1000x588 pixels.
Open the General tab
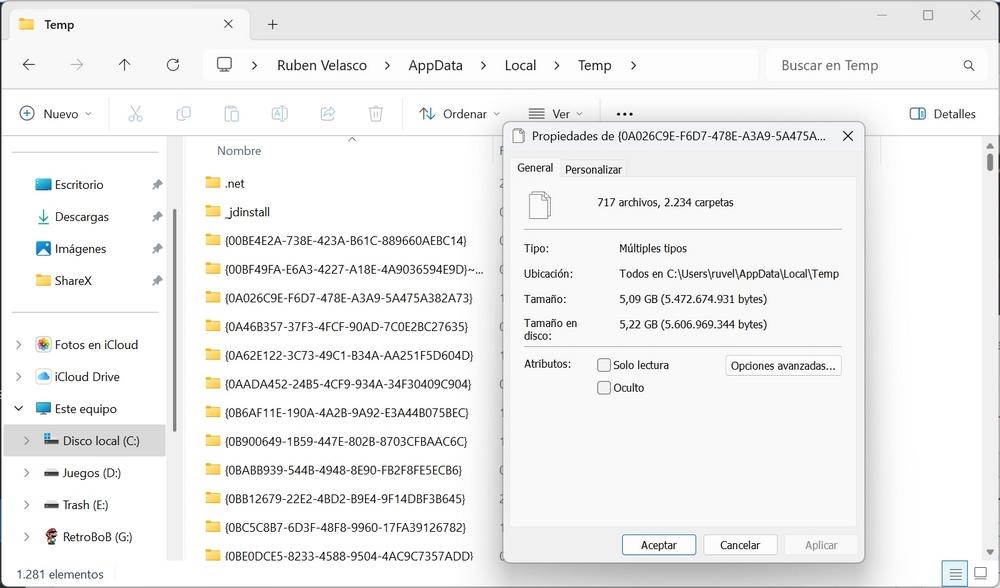coord(535,168)
